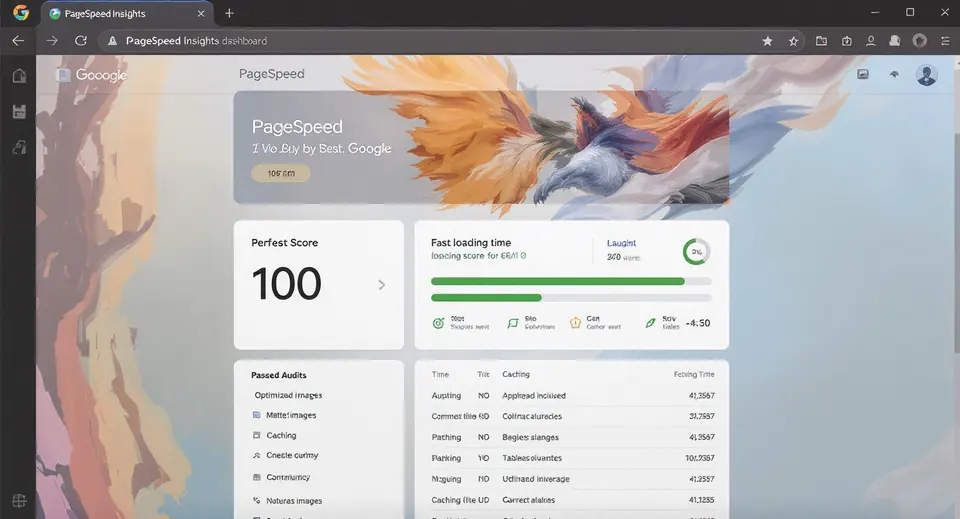
Task: Click the extension box icon in browser toolbar
Action: pyautogui.click(x=847, y=41)
